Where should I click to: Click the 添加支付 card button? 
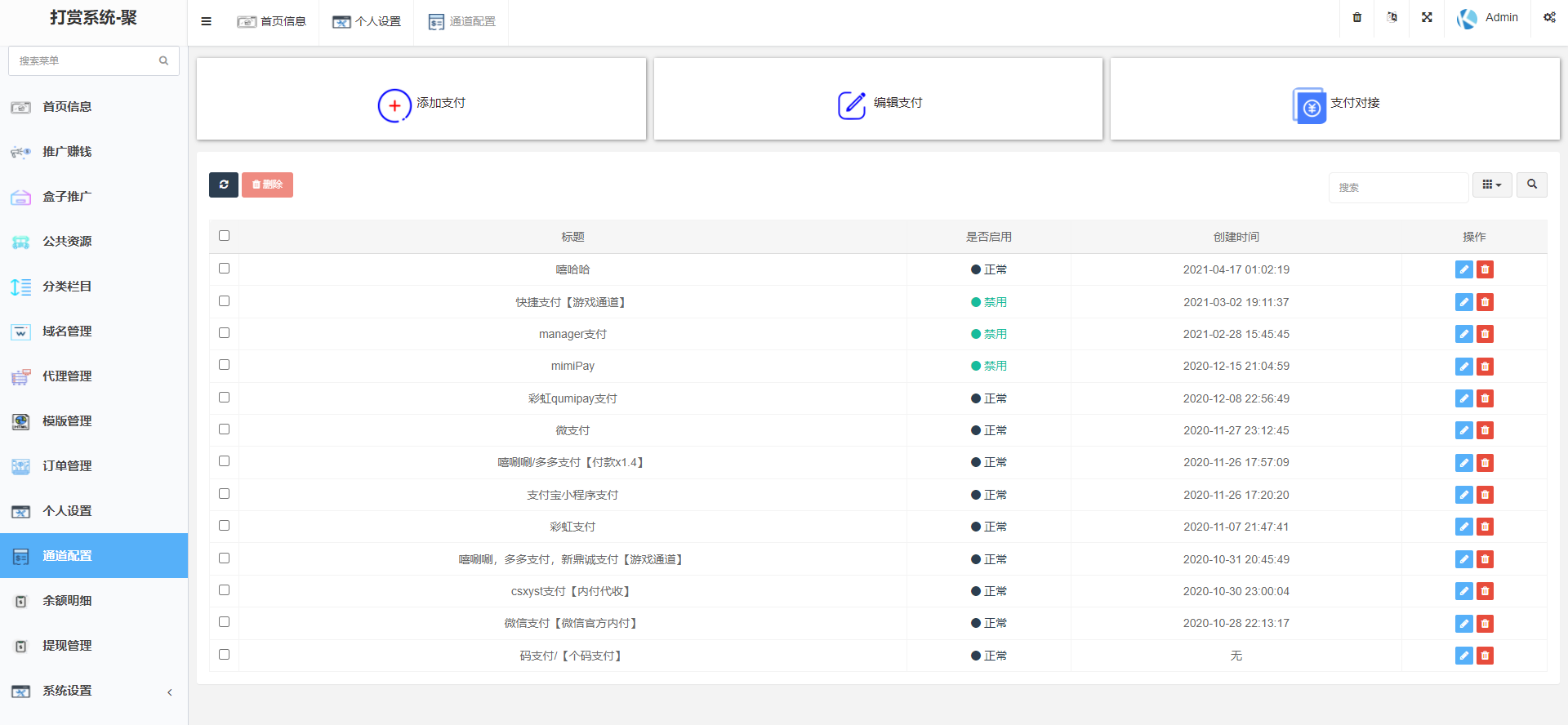click(421, 103)
